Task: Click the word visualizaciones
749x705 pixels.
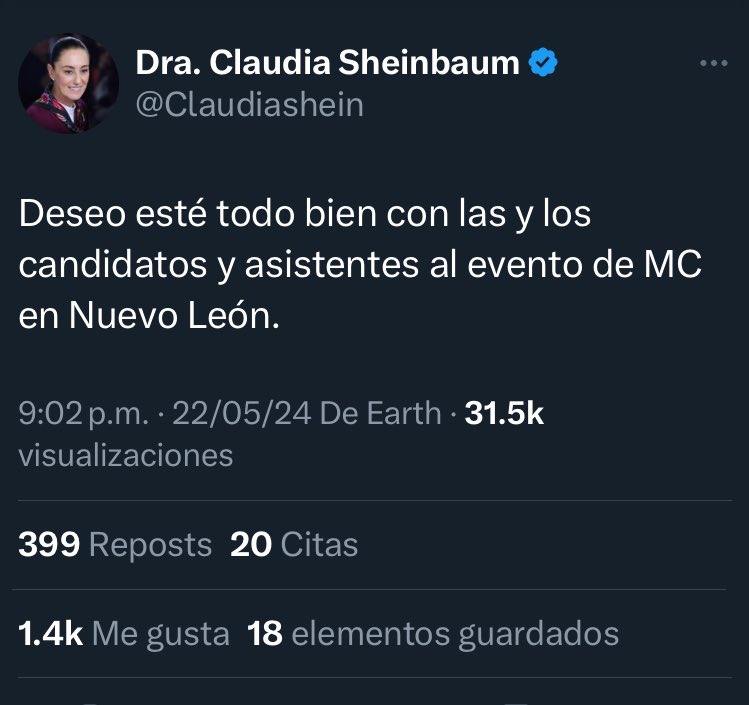Action: point(126,455)
